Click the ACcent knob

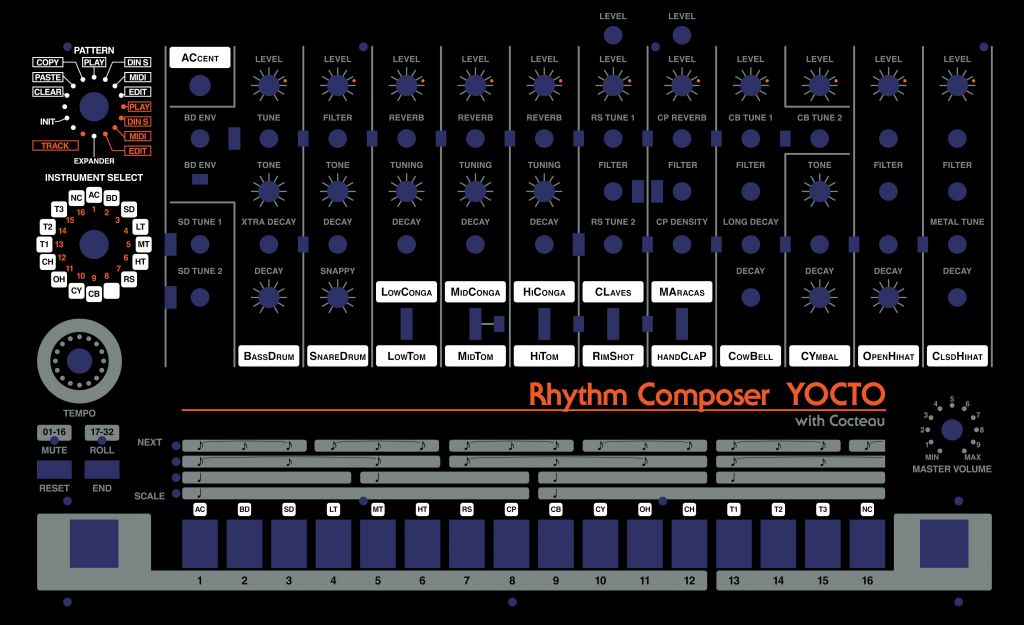[200, 85]
